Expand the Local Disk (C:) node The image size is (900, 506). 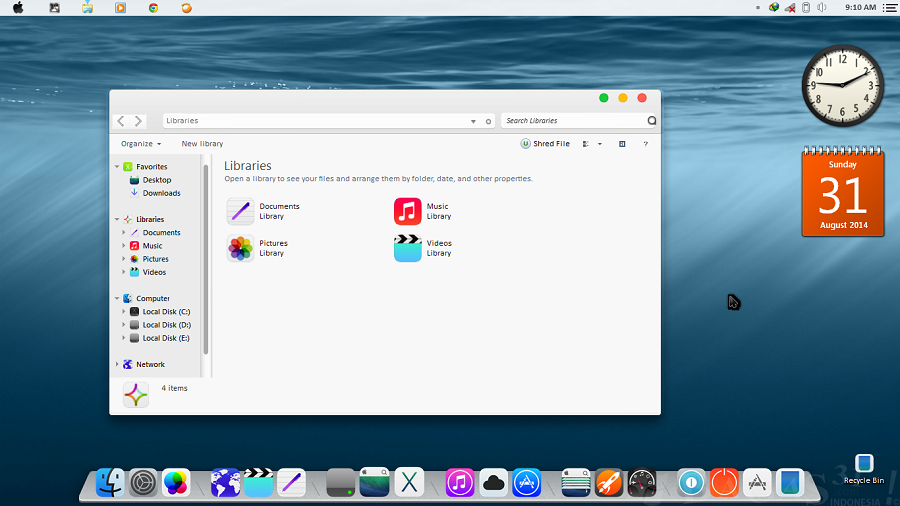124,312
